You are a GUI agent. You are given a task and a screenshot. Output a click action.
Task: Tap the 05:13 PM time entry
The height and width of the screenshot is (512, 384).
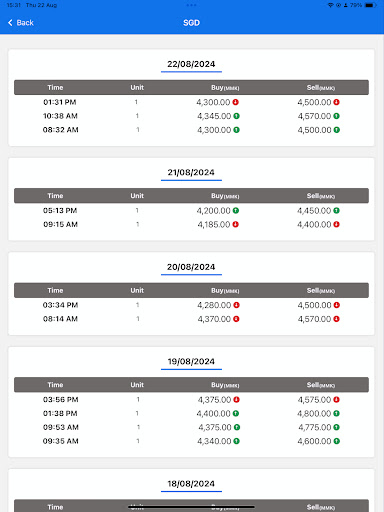[60, 210]
